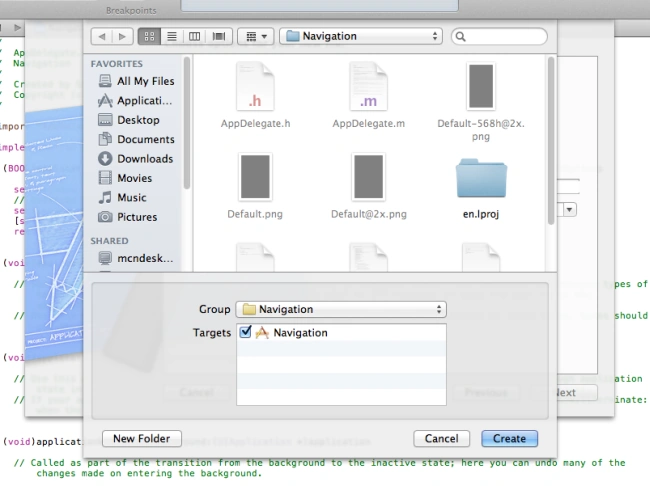
Task: Open the Group Navigation dropdown
Action: (x=341, y=309)
